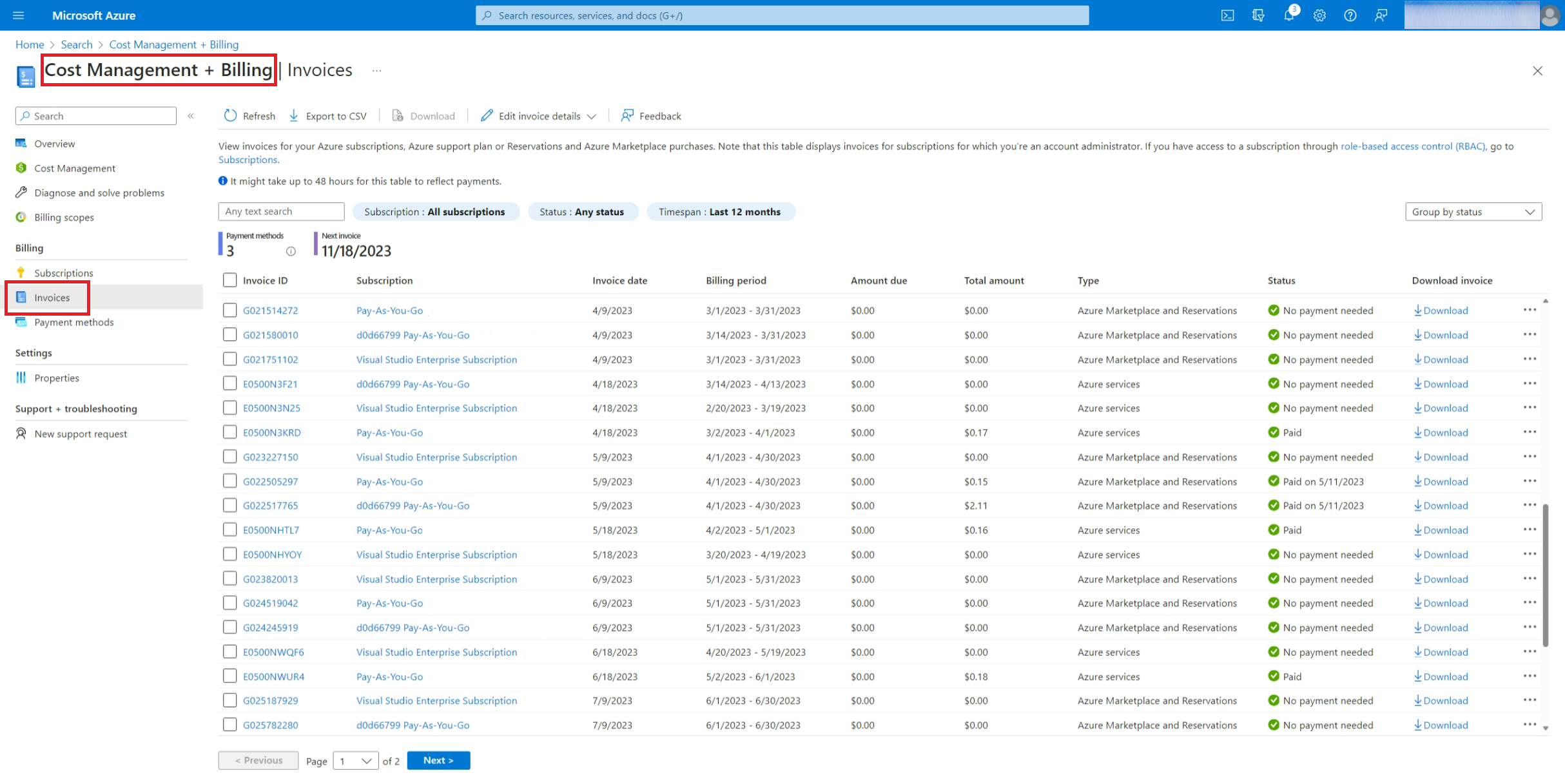Click the Refresh toolbar button
Image resolution: width=1565 pixels, height=784 pixels.
[x=249, y=116]
